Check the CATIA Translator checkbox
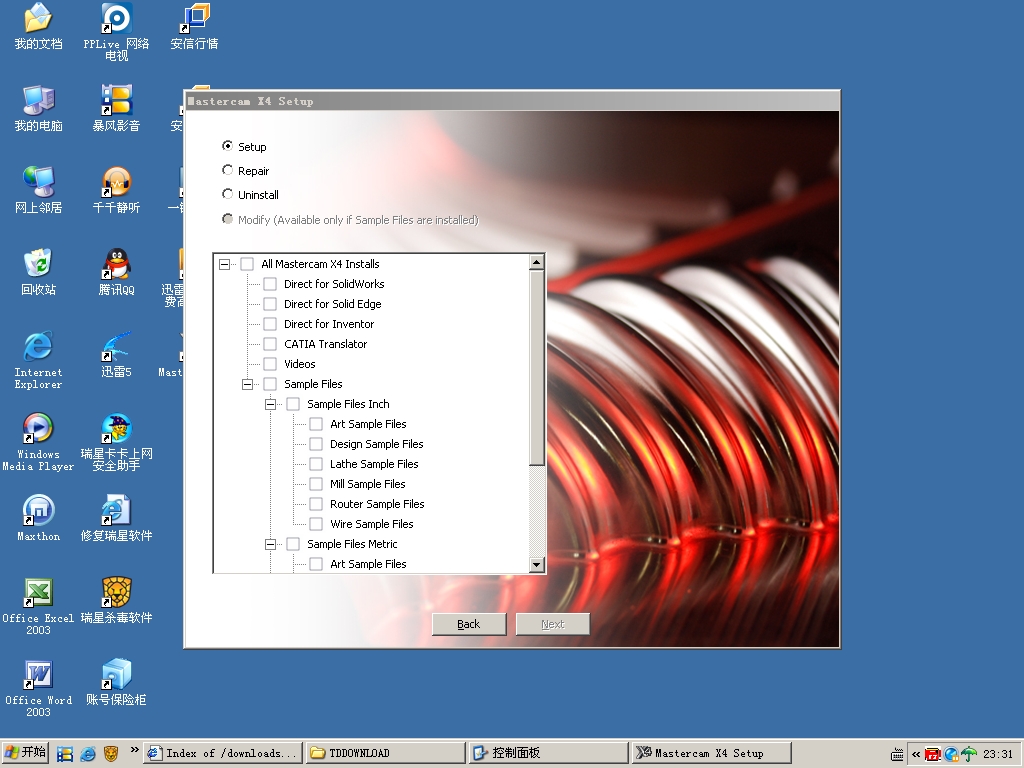Screen dimensions: 1024x768 [x=270, y=344]
